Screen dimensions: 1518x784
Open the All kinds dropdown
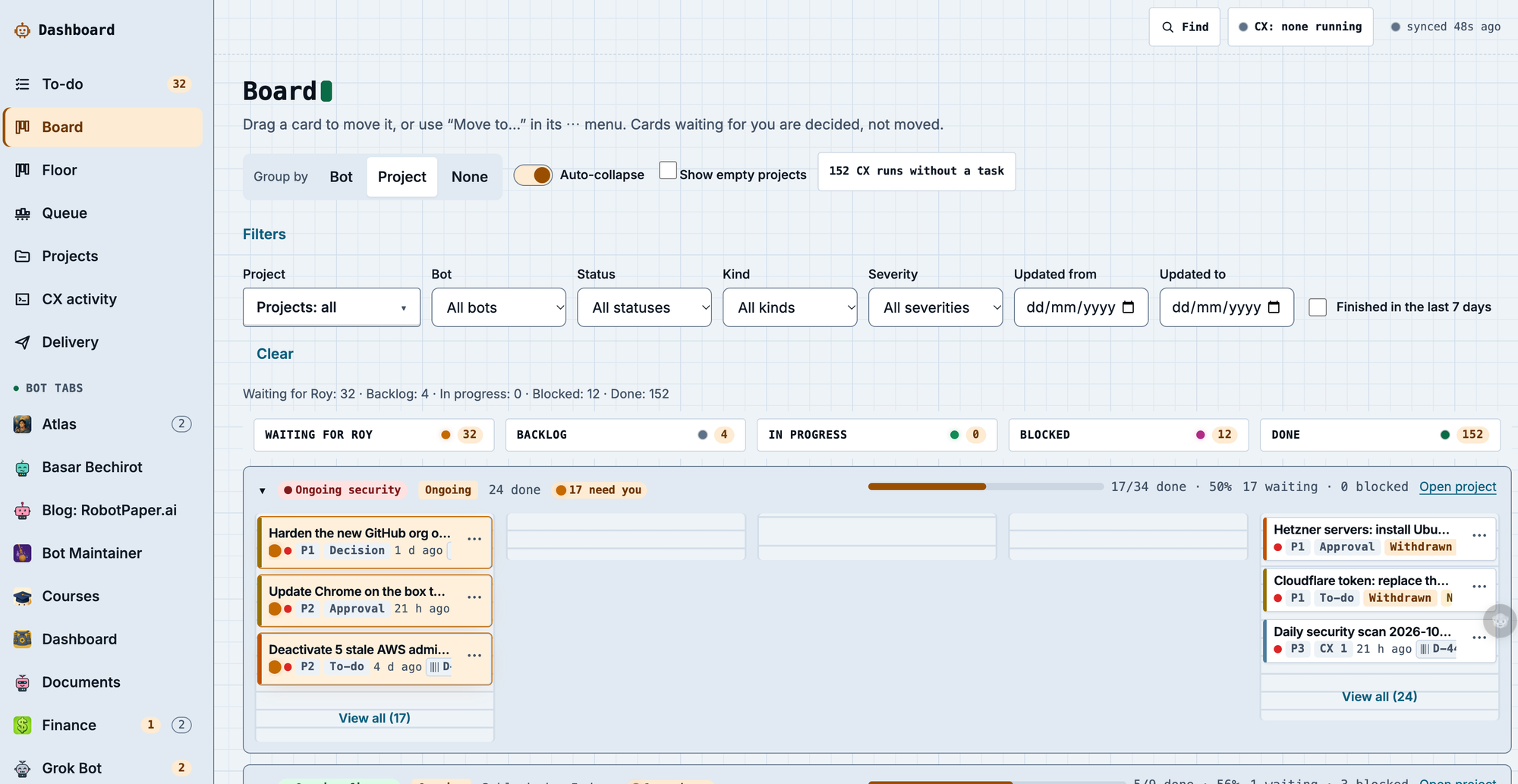coord(790,307)
